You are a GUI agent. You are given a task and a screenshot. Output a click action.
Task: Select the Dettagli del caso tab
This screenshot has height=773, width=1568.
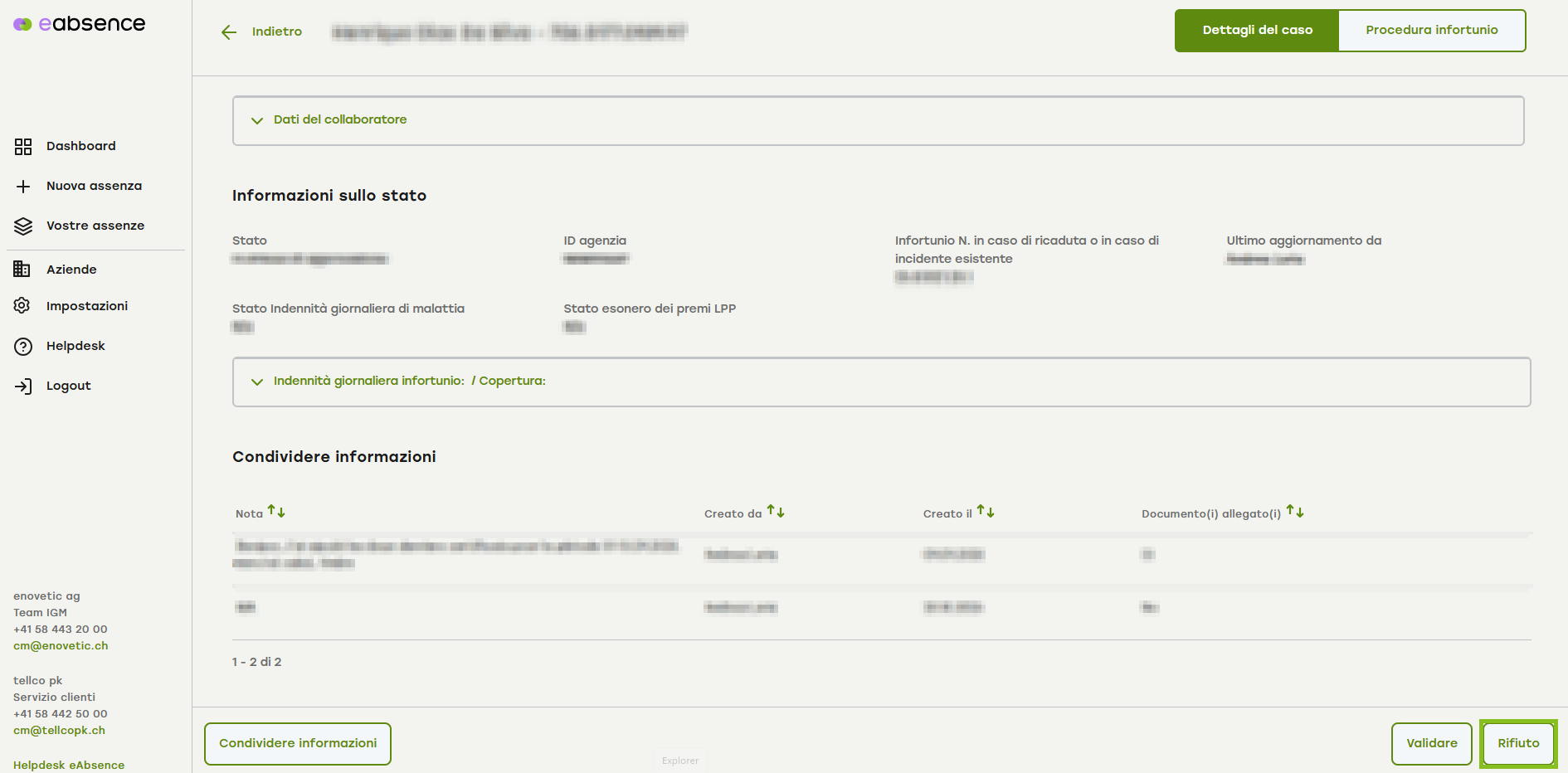(x=1257, y=31)
